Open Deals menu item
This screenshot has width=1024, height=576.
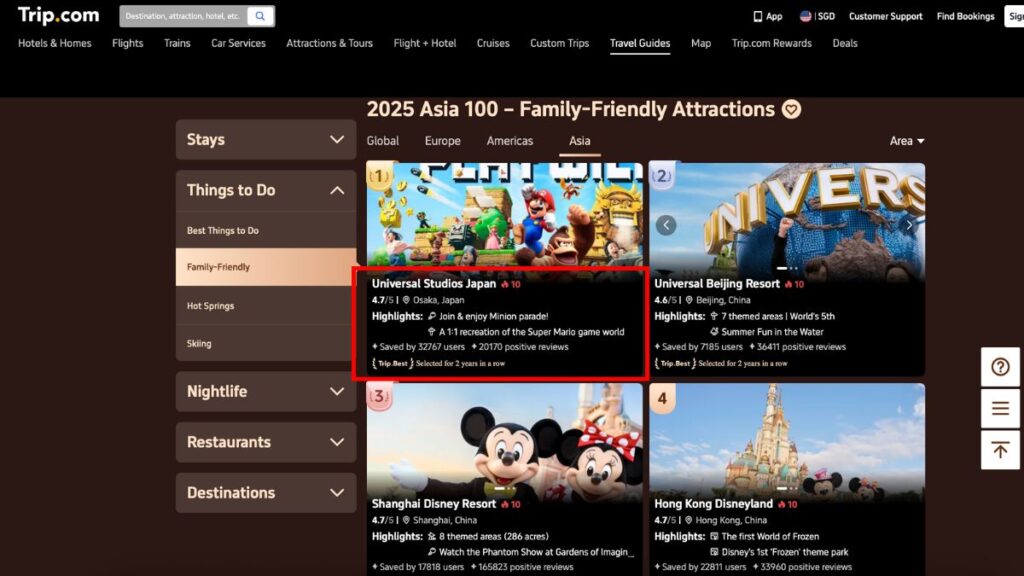845,43
